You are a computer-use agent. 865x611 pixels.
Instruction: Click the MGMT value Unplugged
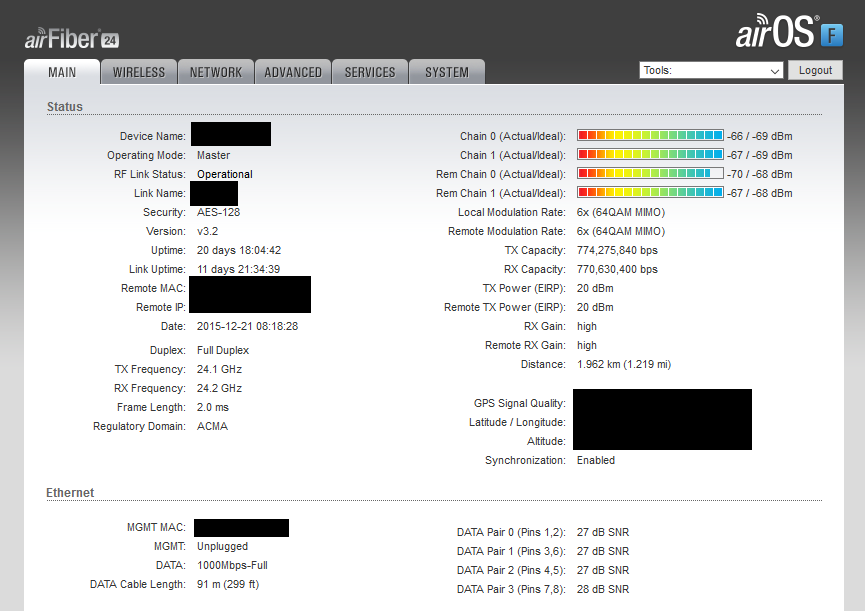tap(222, 546)
